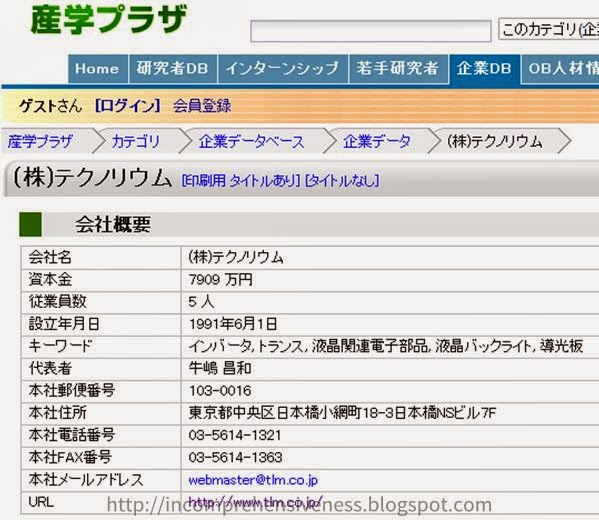The width and height of the screenshot is (599, 520).
Task: Open print view タイトルなし
Action: (342, 181)
